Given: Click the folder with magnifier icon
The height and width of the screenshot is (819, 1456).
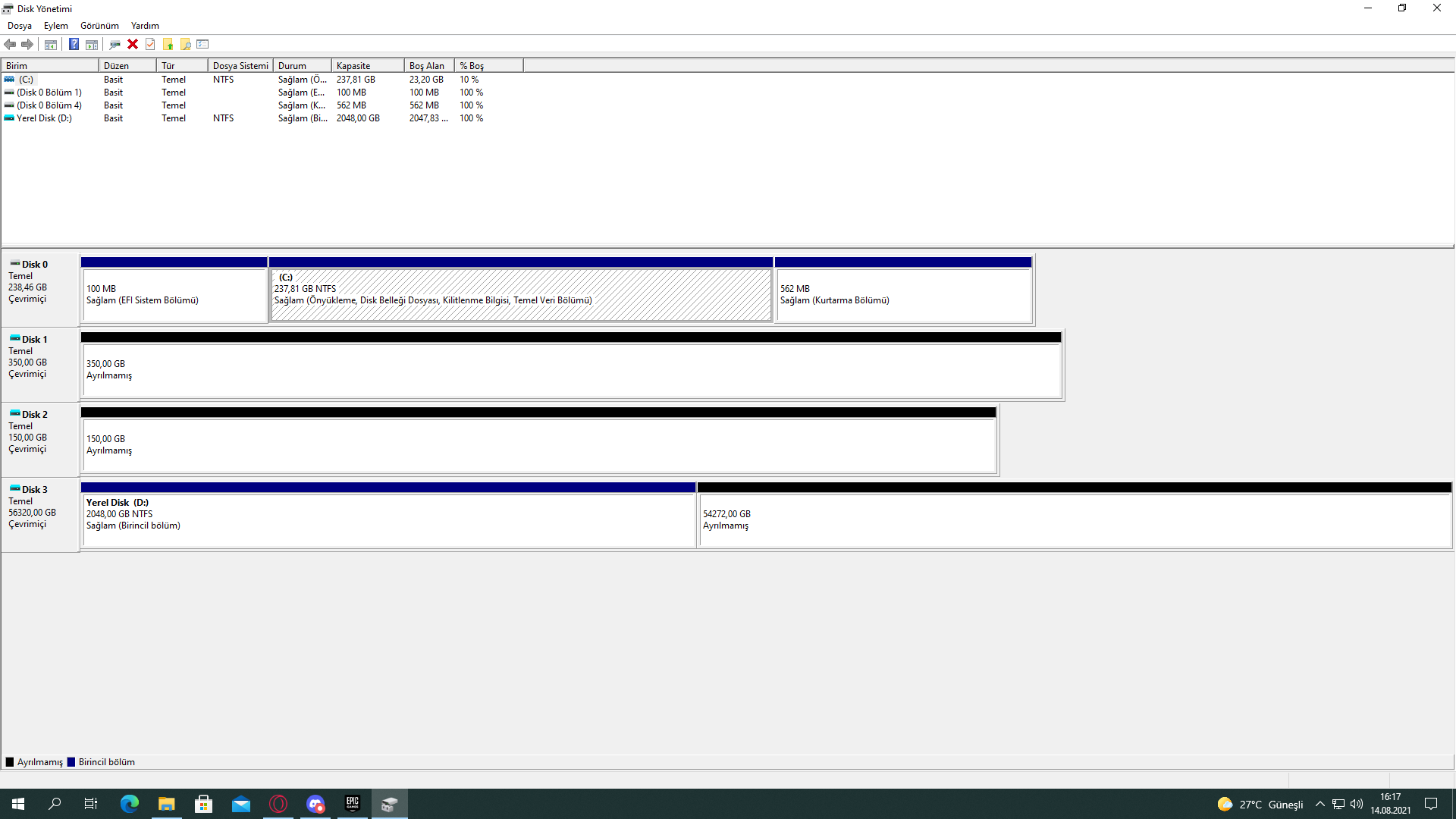Looking at the screenshot, I should point(185,44).
